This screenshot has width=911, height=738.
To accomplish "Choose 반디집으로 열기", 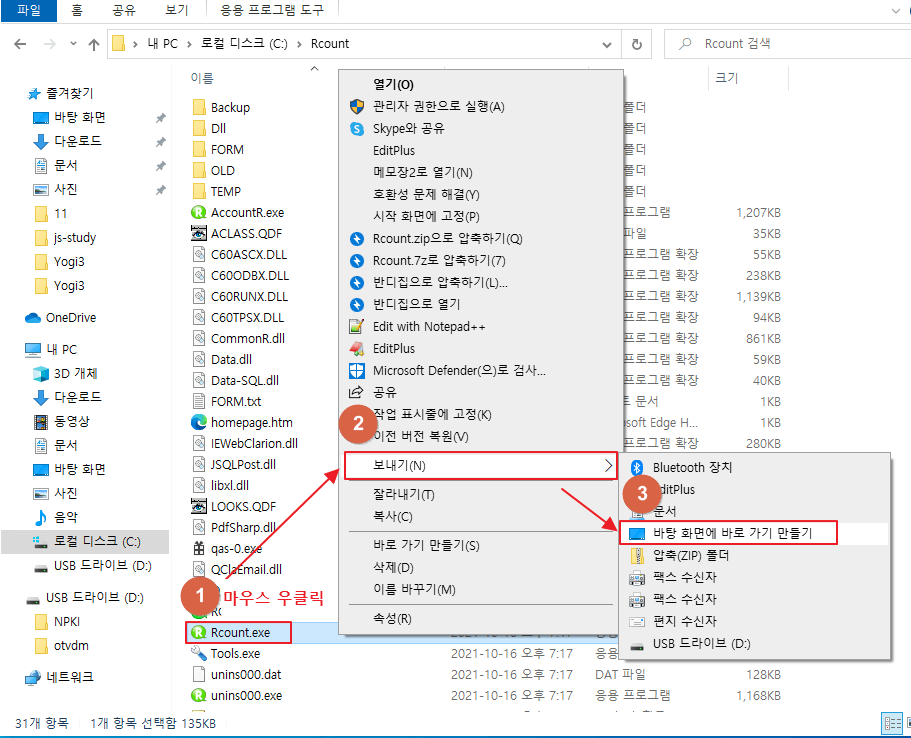I will [417, 304].
